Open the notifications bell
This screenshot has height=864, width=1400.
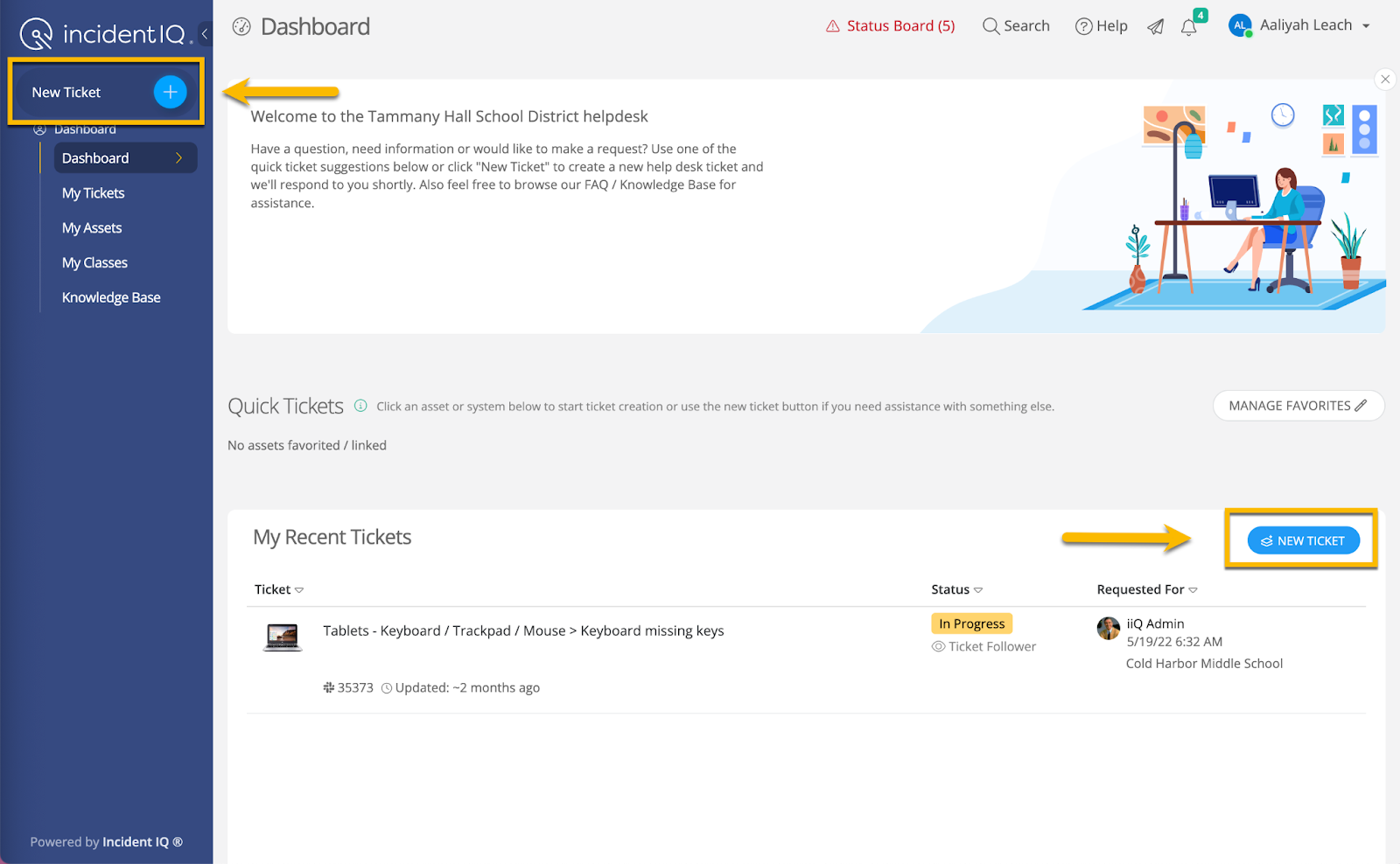pyautogui.click(x=1188, y=28)
